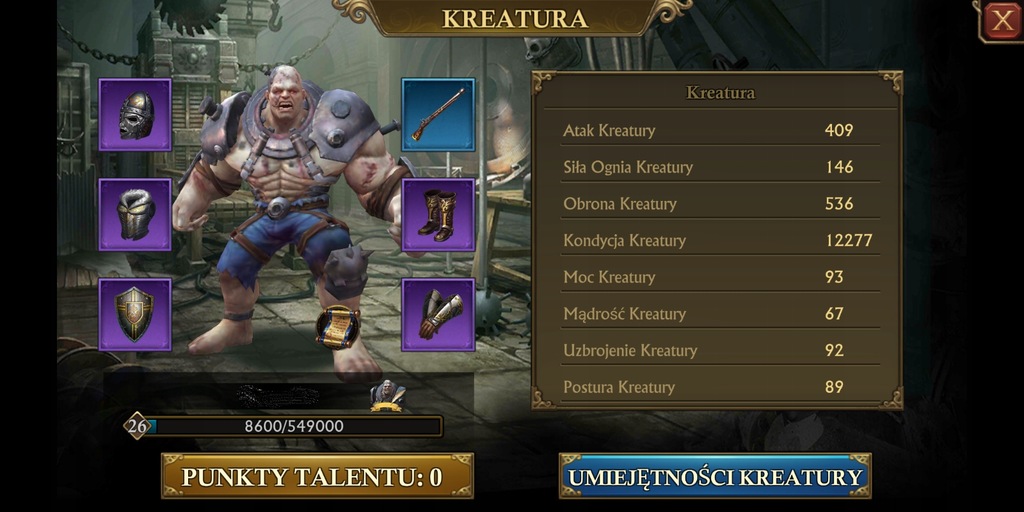This screenshot has width=1024, height=512.
Task: Click the Punkty Talentu: 0 button
Action: tap(317, 477)
